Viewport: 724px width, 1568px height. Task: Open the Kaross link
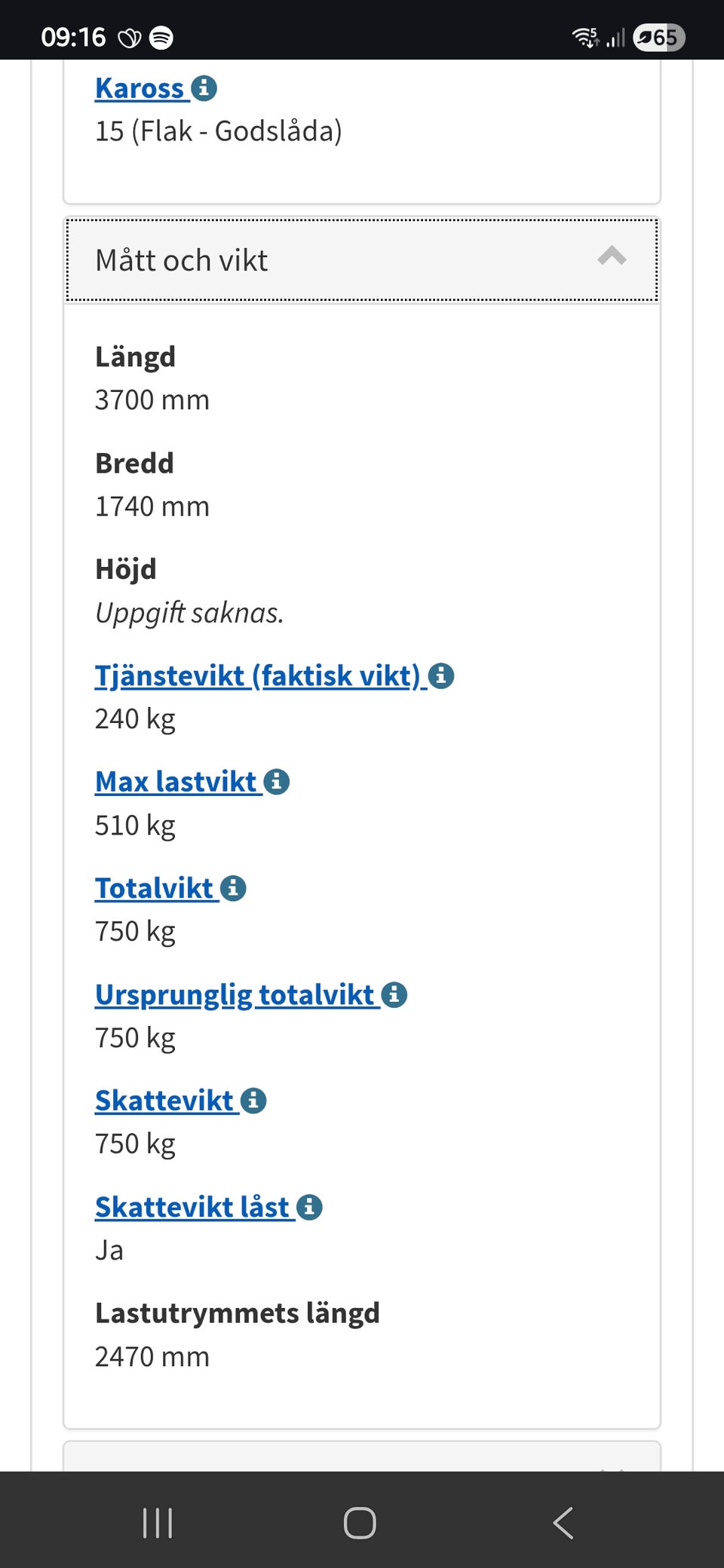point(140,88)
